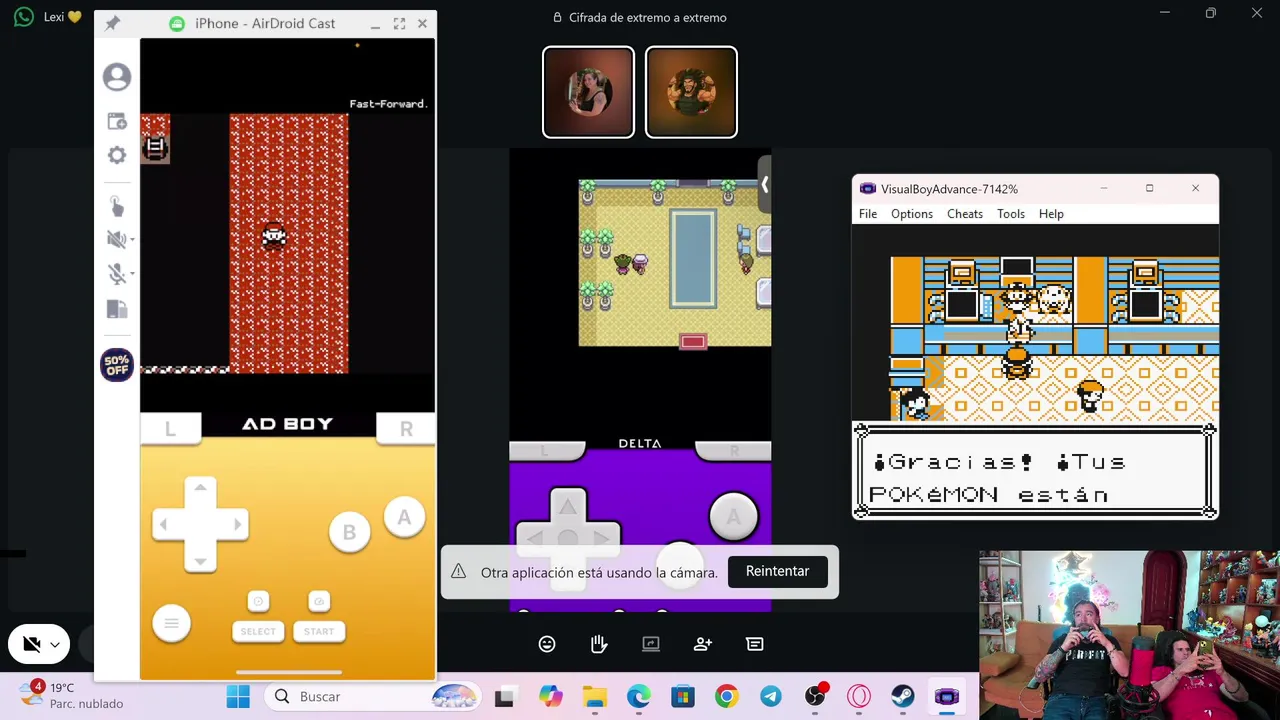This screenshot has width=1280, height=720.
Task: Open the call chat messages icon
Action: [x=755, y=644]
